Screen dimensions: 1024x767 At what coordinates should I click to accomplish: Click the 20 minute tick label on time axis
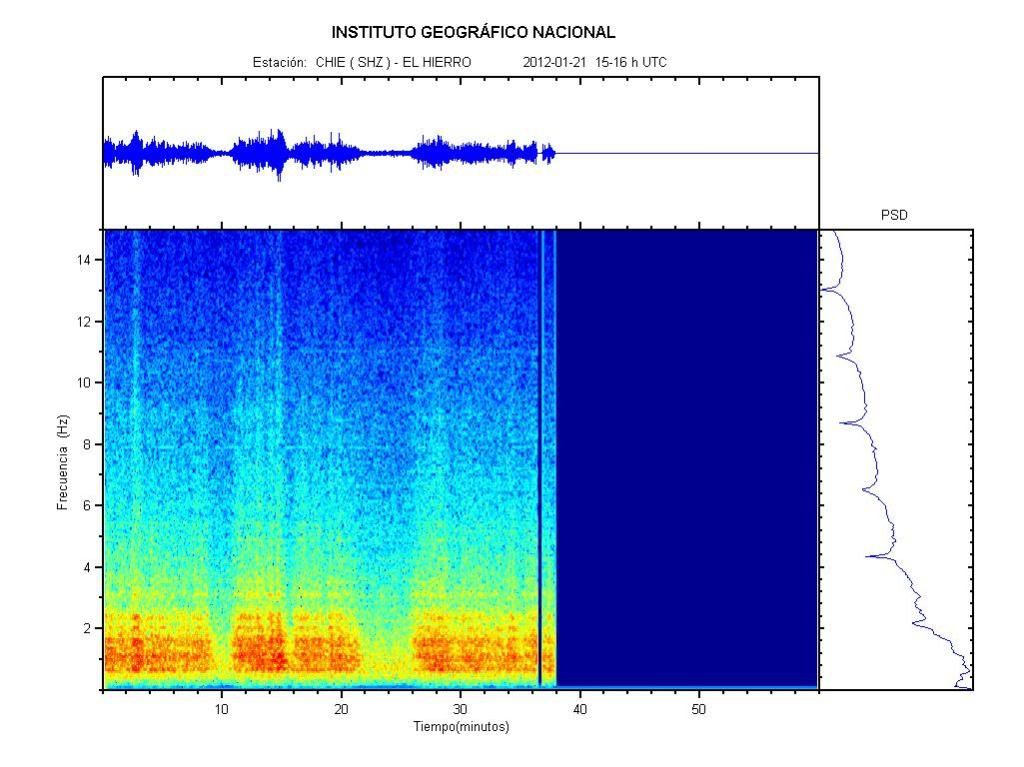[341, 709]
